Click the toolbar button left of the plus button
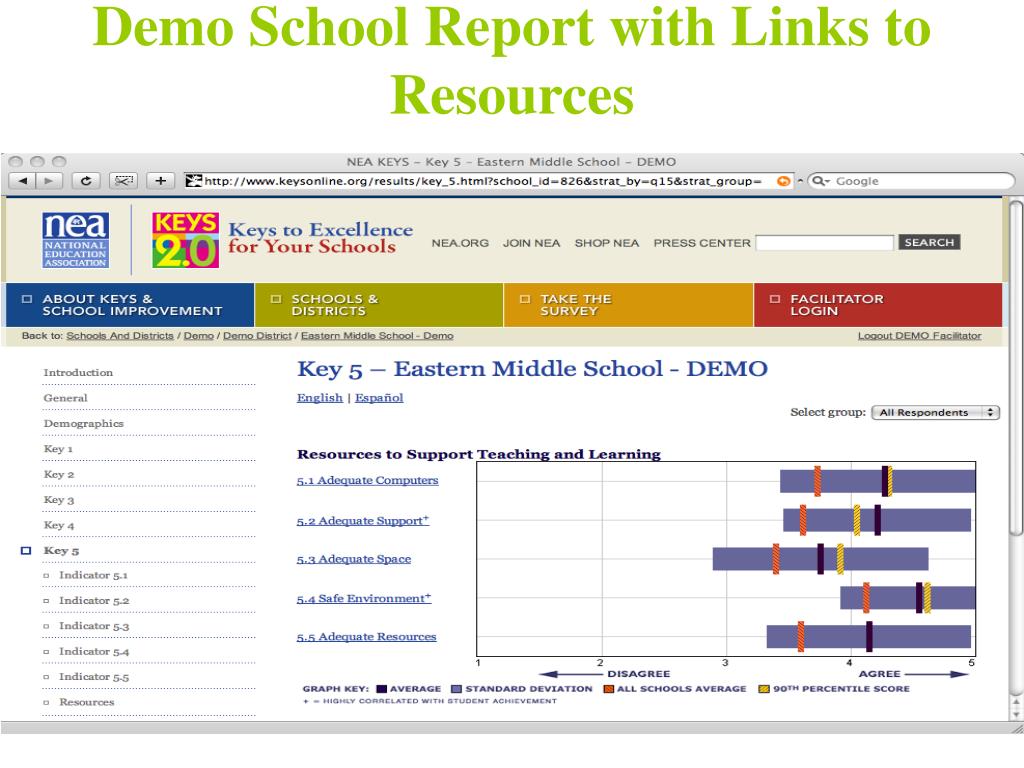This screenshot has height=768, width=1024. 123,181
